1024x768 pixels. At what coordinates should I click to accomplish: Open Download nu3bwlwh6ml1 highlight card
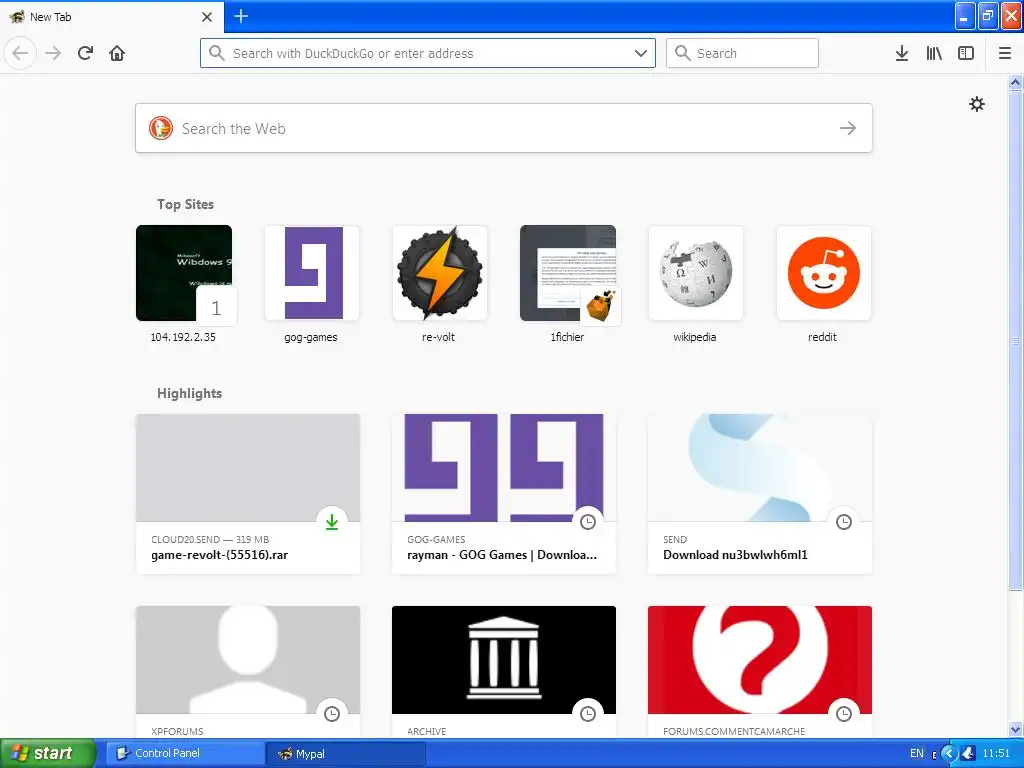(x=760, y=494)
